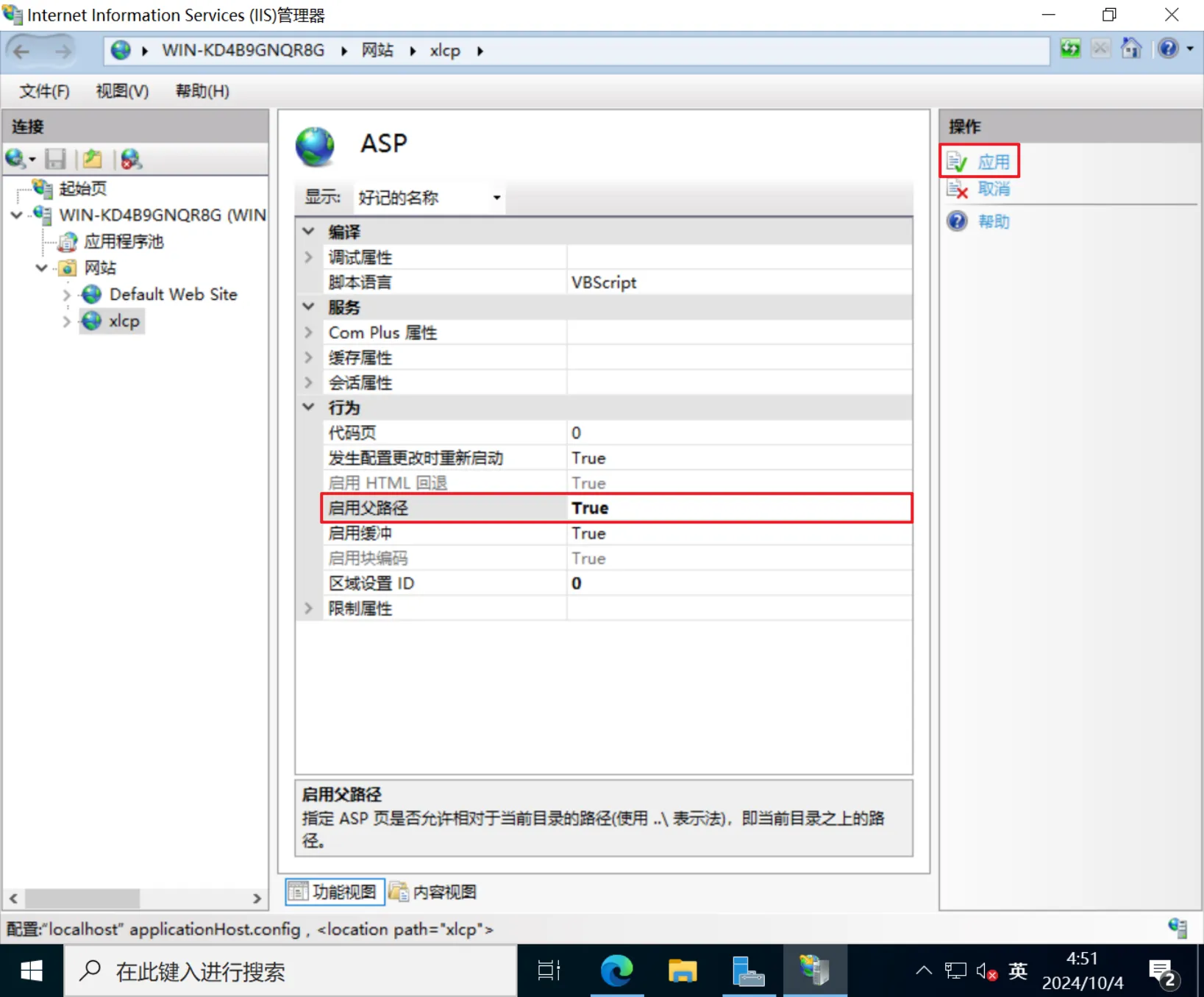This screenshot has width=1204, height=997.
Task: Click WIN-KD4B9GNQR8G in the breadcrumb
Action: pyautogui.click(x=243, y=50)
